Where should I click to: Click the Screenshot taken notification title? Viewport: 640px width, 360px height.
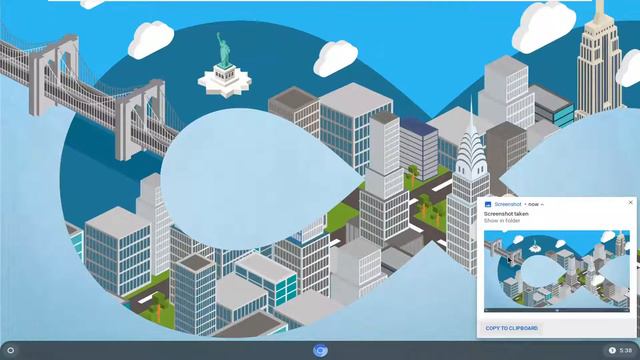(x=506, y=214)
